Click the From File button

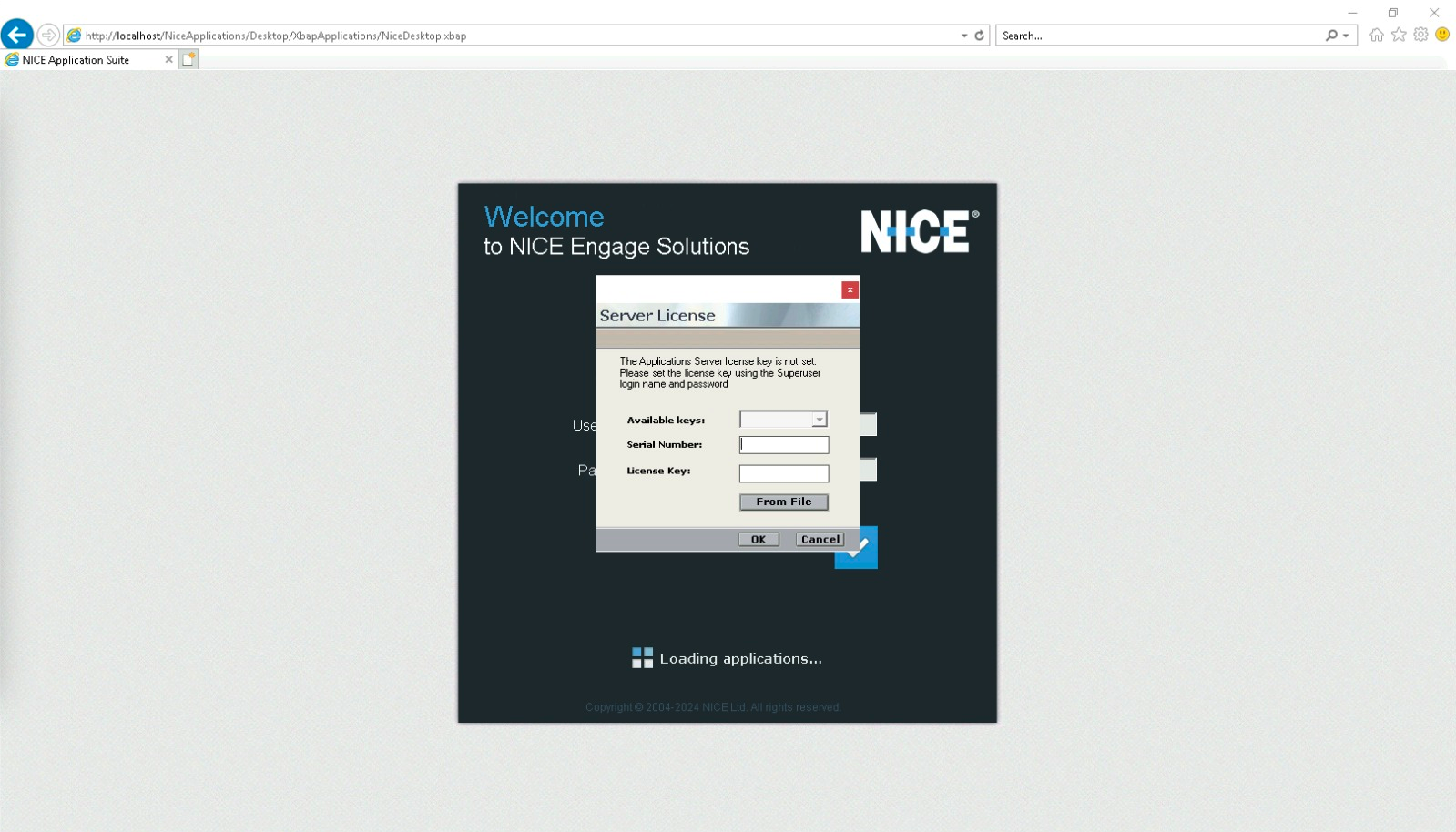pos(783,502)
